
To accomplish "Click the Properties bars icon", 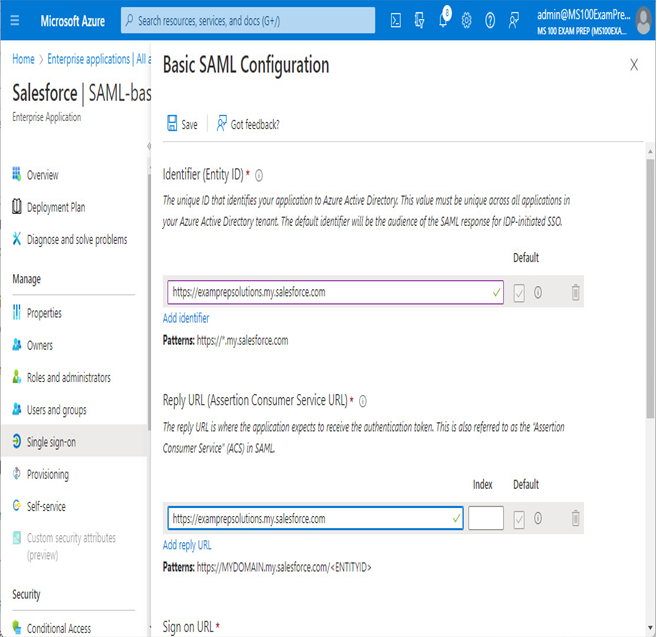I will coord(17,312).
